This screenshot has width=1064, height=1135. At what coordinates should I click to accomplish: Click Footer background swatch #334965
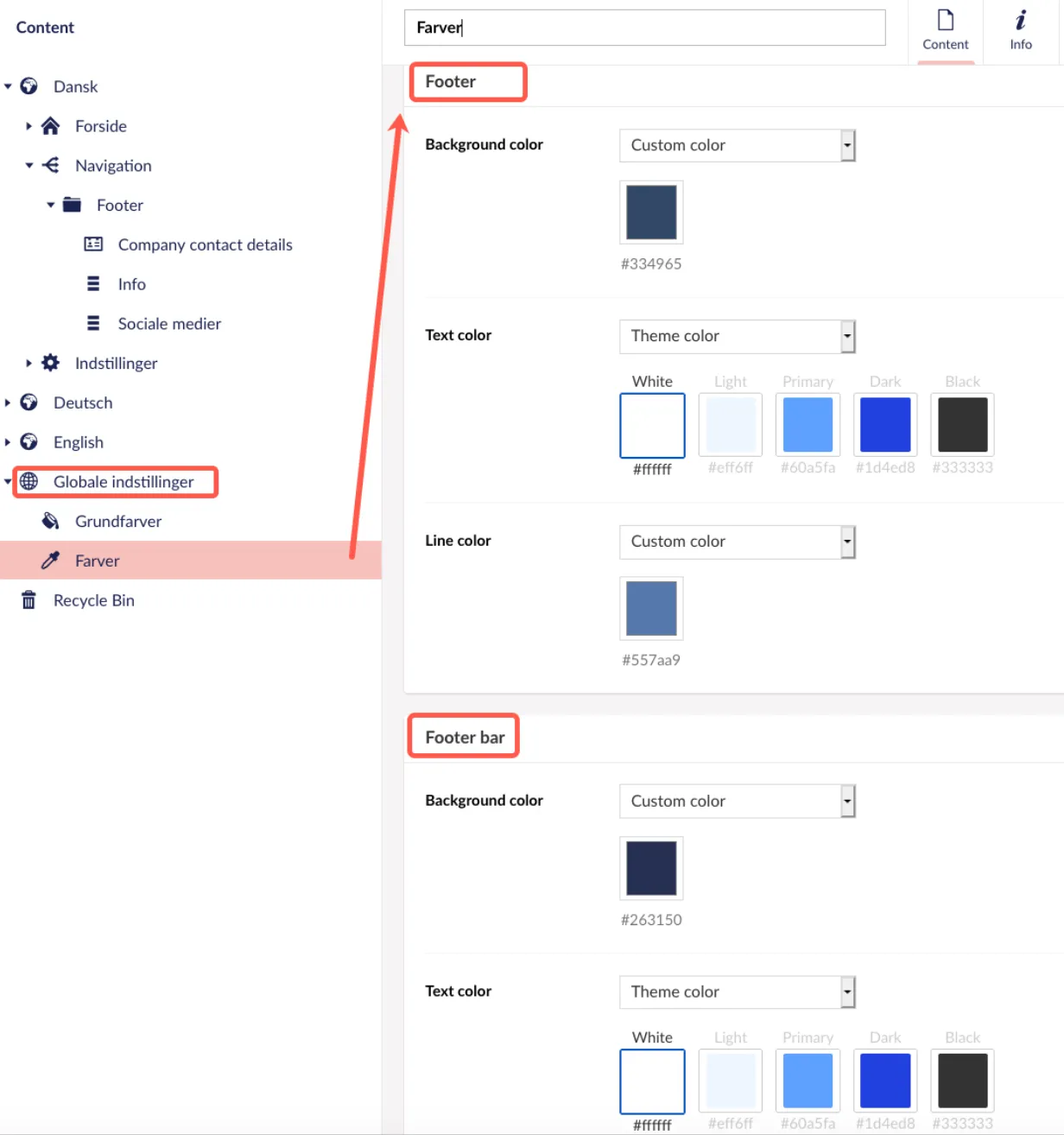(651, 212)
